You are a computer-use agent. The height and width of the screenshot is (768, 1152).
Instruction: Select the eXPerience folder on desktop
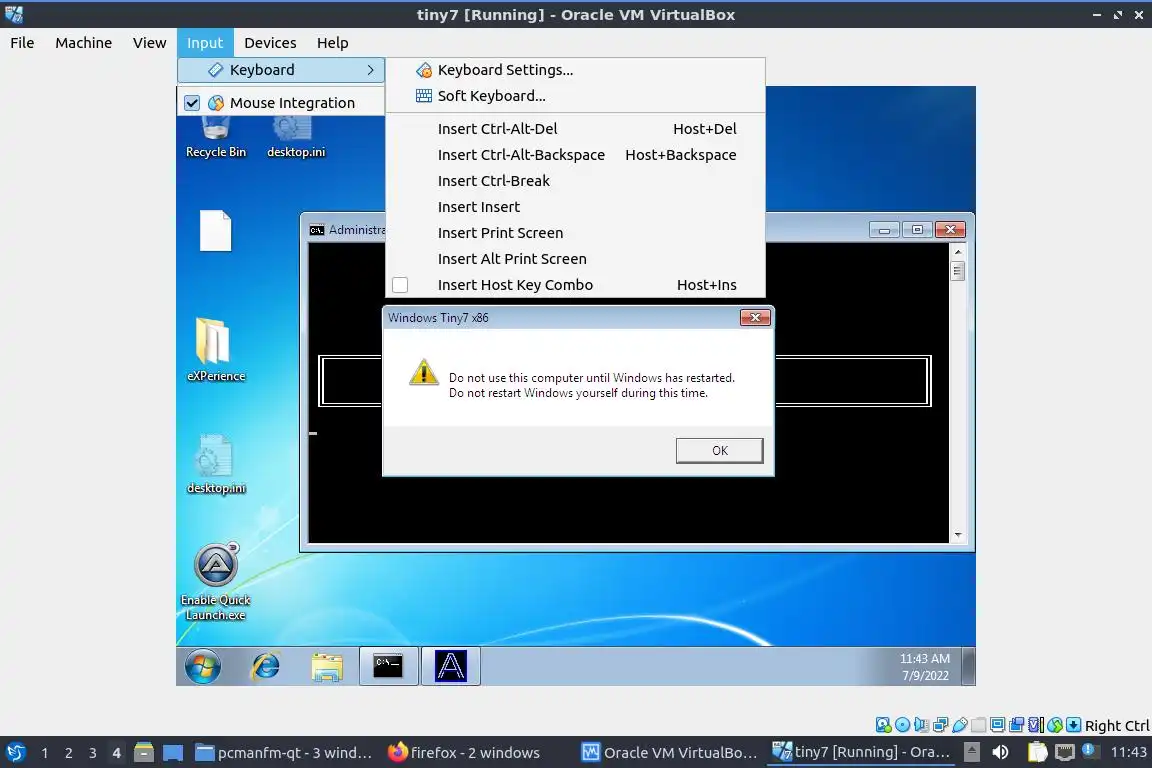[216, 350]
